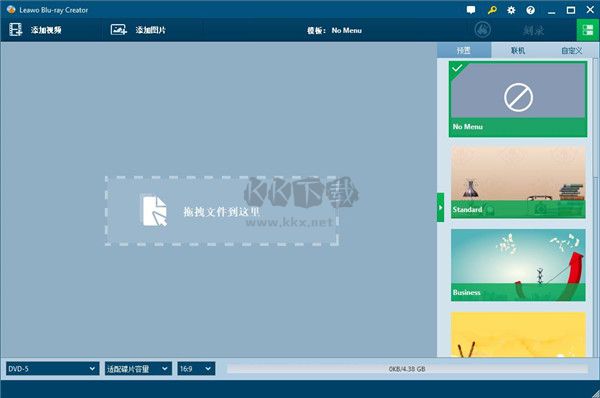Open the feedback chat bubble icon
The image size is (600, 398).
point(471,10)
